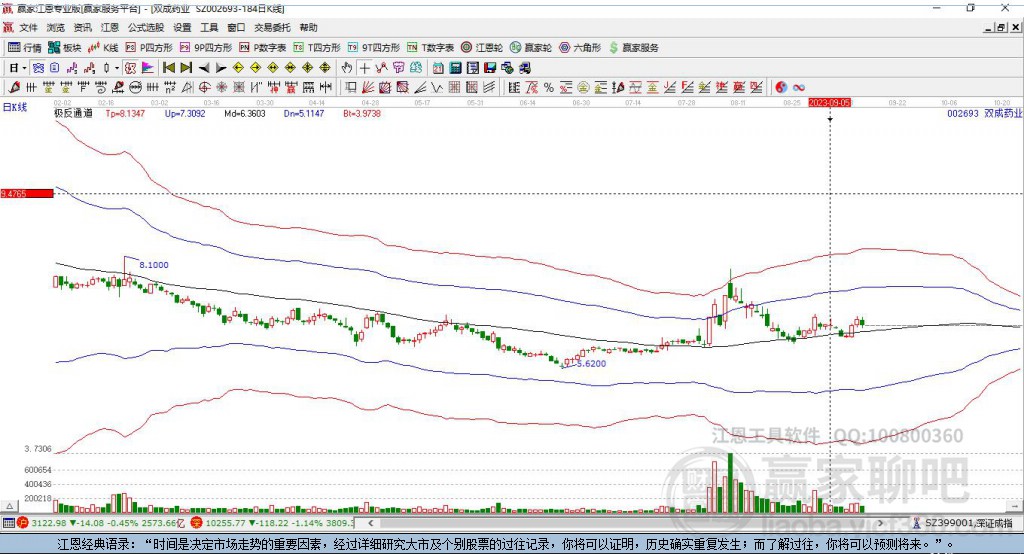Click the red target circle icon
This screenshot has width=1024, height=554.
(x=204, y=88)
